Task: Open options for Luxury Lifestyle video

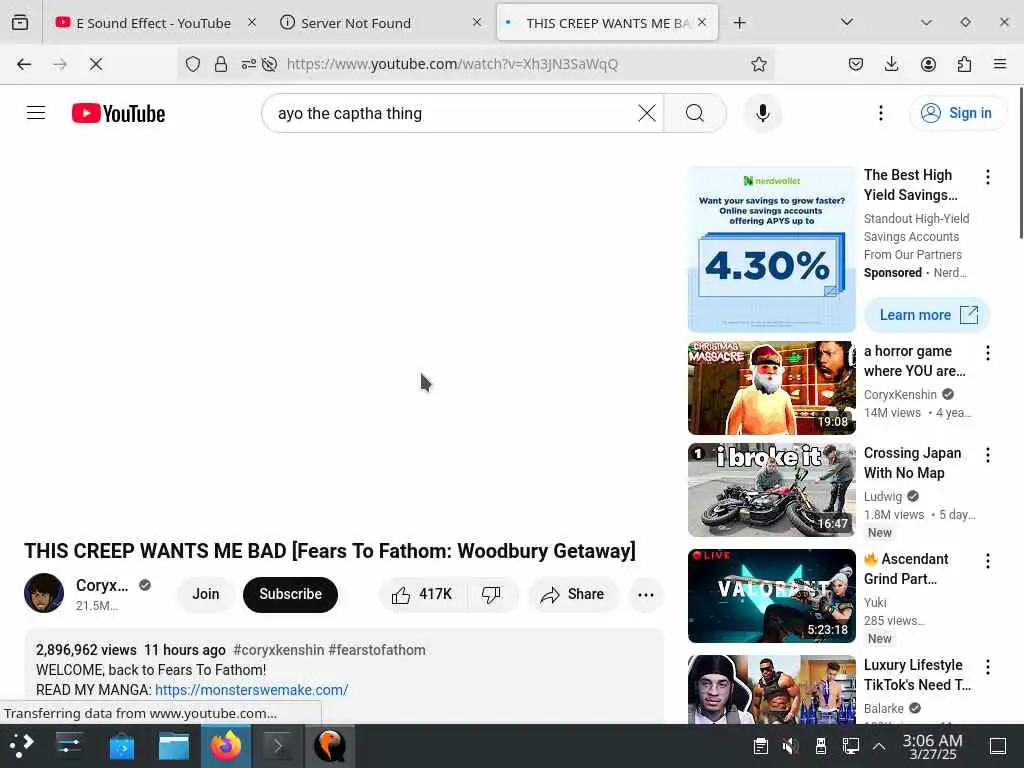Action: click(x=987, y=667)
